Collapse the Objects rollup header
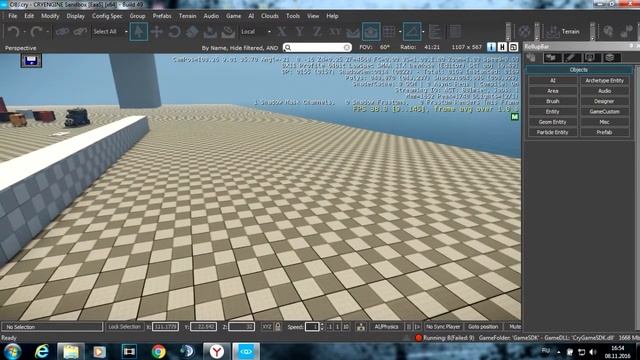 point(578,70)
